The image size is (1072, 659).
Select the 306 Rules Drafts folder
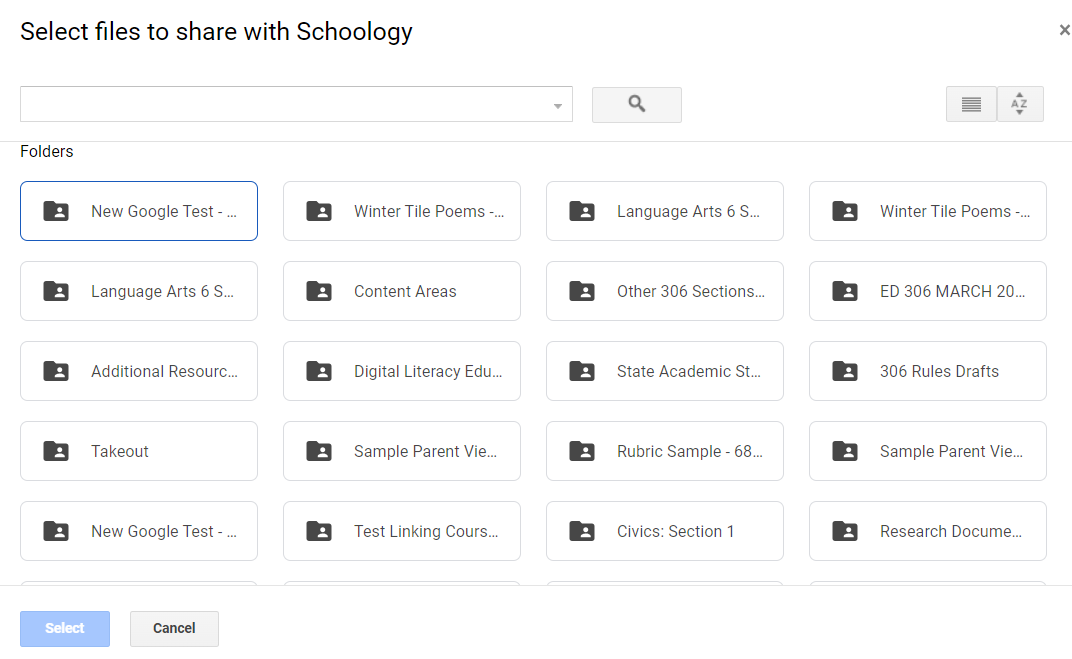tap(928, 371)
